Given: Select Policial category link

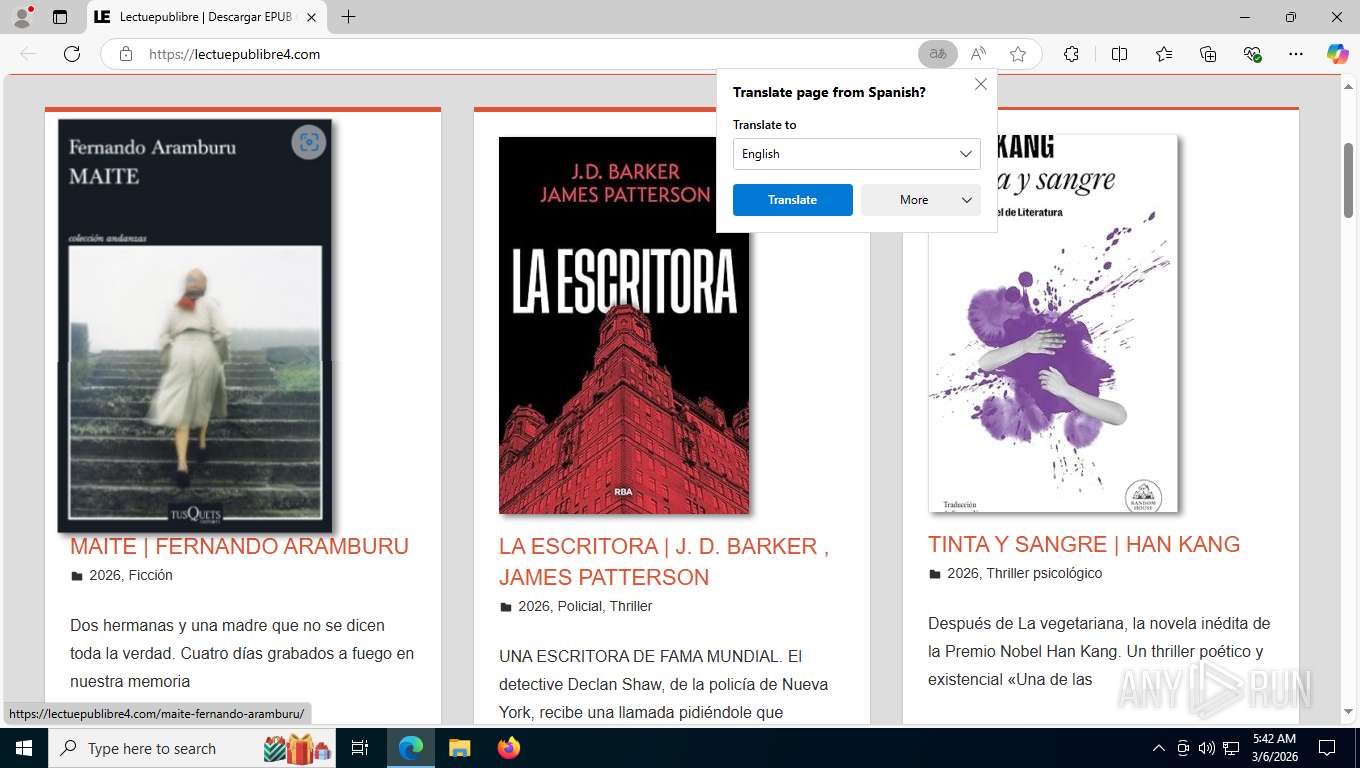Looking at the screenshot, I should pyautogui.click(x=580, y=606).
